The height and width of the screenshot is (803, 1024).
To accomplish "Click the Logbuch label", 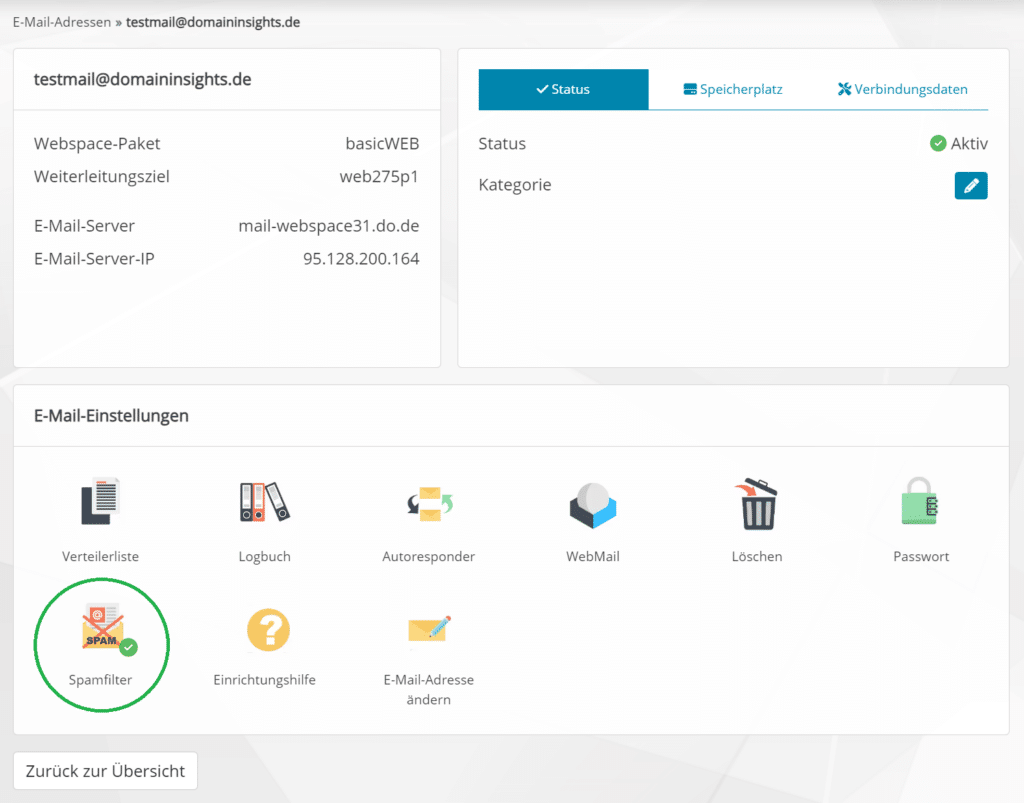I will [264, 556].
